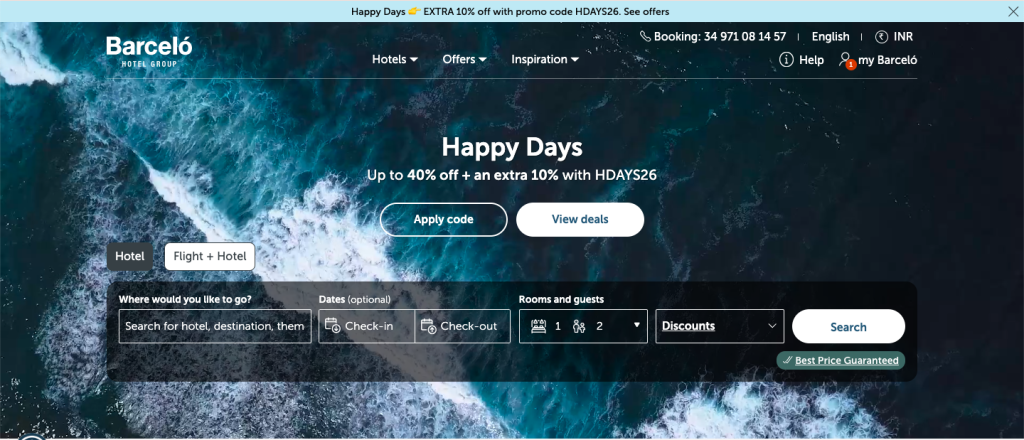Open rooms and guests dropdown arrow
Screen dimensions: 1024x440
click(x=637, y=325)
